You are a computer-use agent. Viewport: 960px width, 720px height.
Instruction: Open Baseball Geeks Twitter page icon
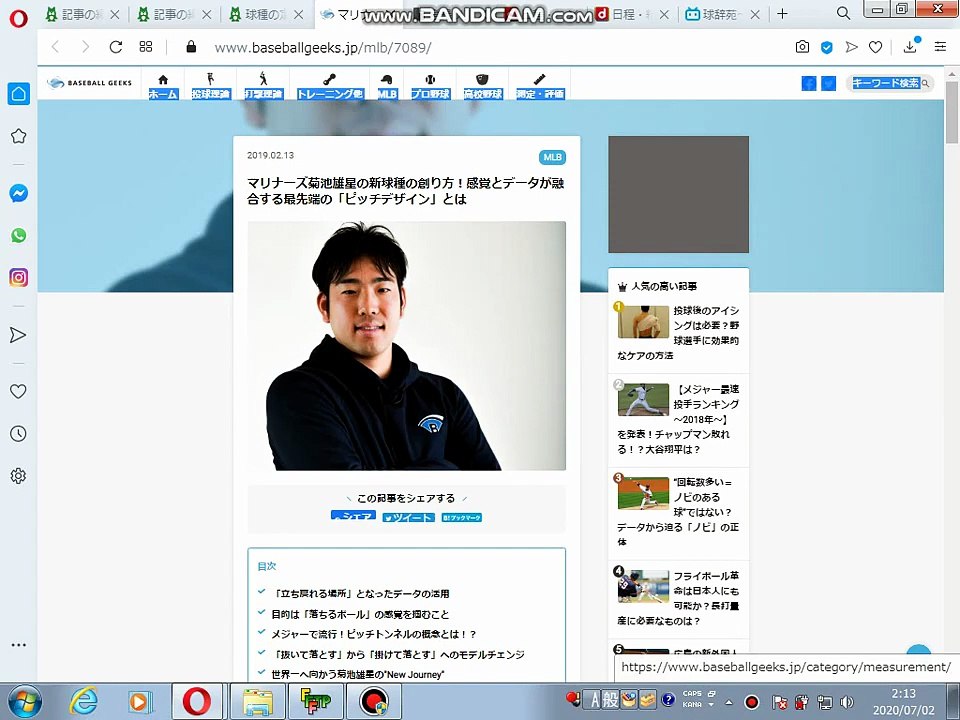click(x=828, y=83)
